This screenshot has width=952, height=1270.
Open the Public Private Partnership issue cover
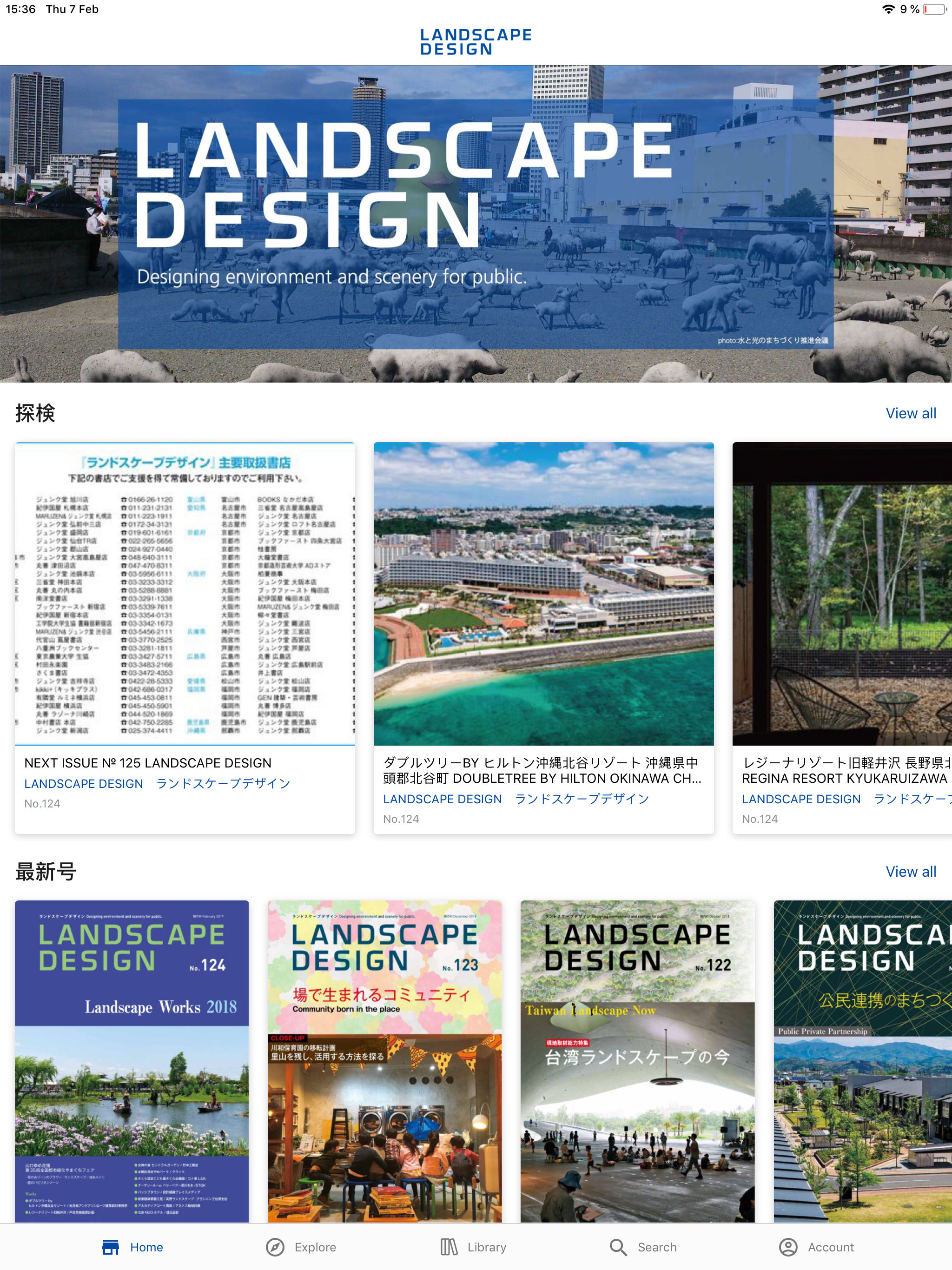[x=863, y=1061]
